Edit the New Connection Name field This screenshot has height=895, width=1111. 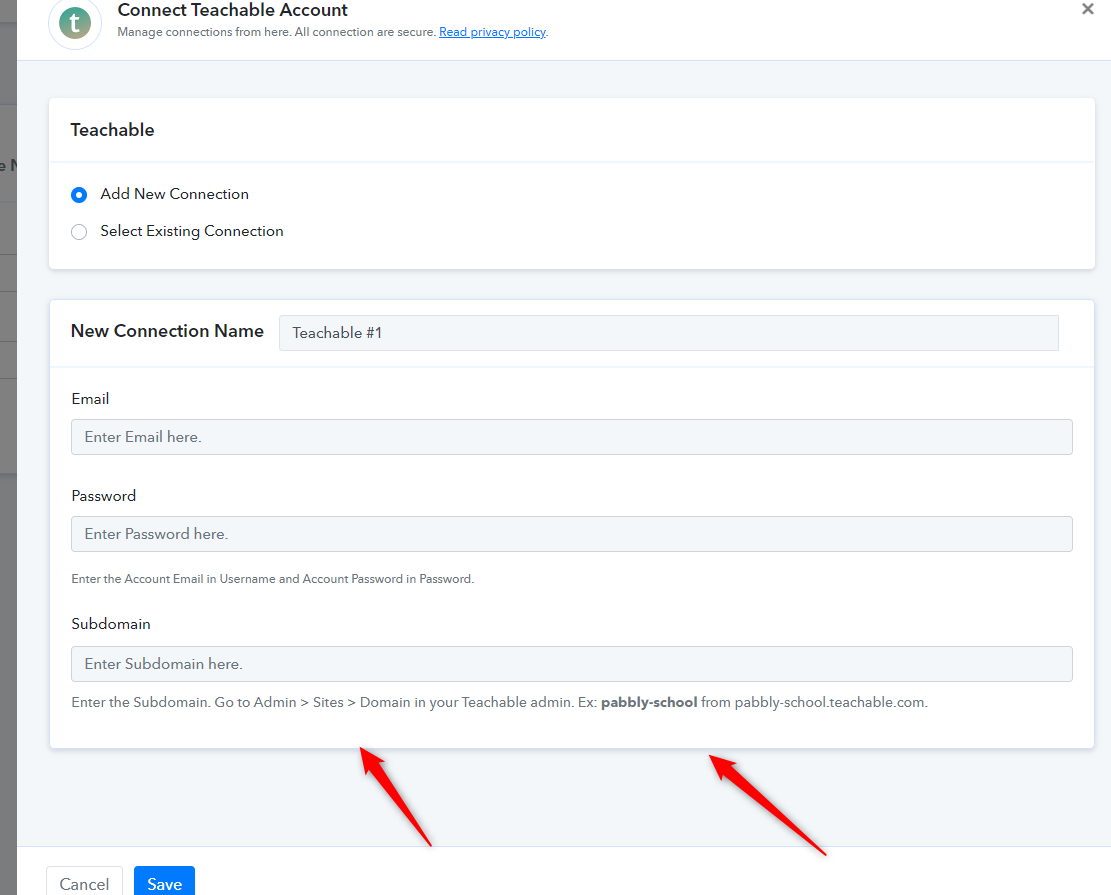tap(668, 333)
